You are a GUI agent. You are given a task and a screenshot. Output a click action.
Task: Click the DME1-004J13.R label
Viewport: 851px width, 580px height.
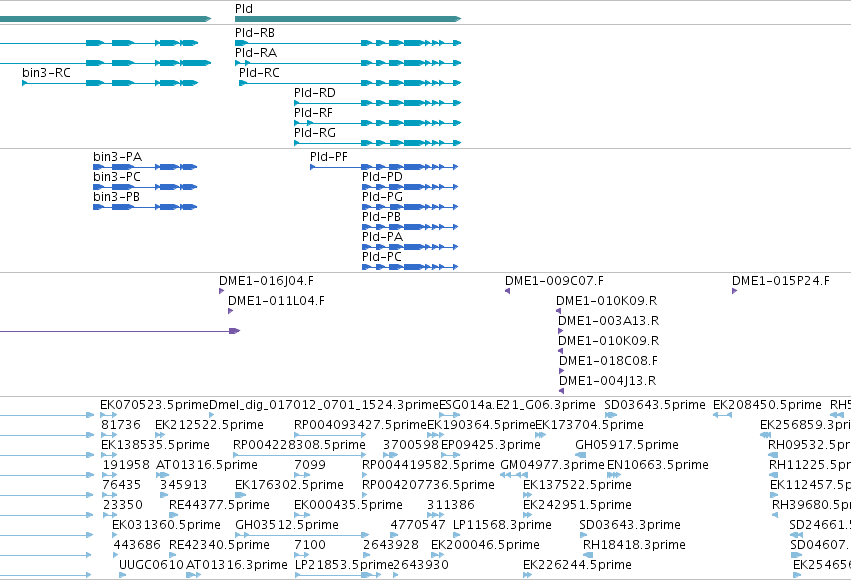pyautogui.click(x=607, y=381)
